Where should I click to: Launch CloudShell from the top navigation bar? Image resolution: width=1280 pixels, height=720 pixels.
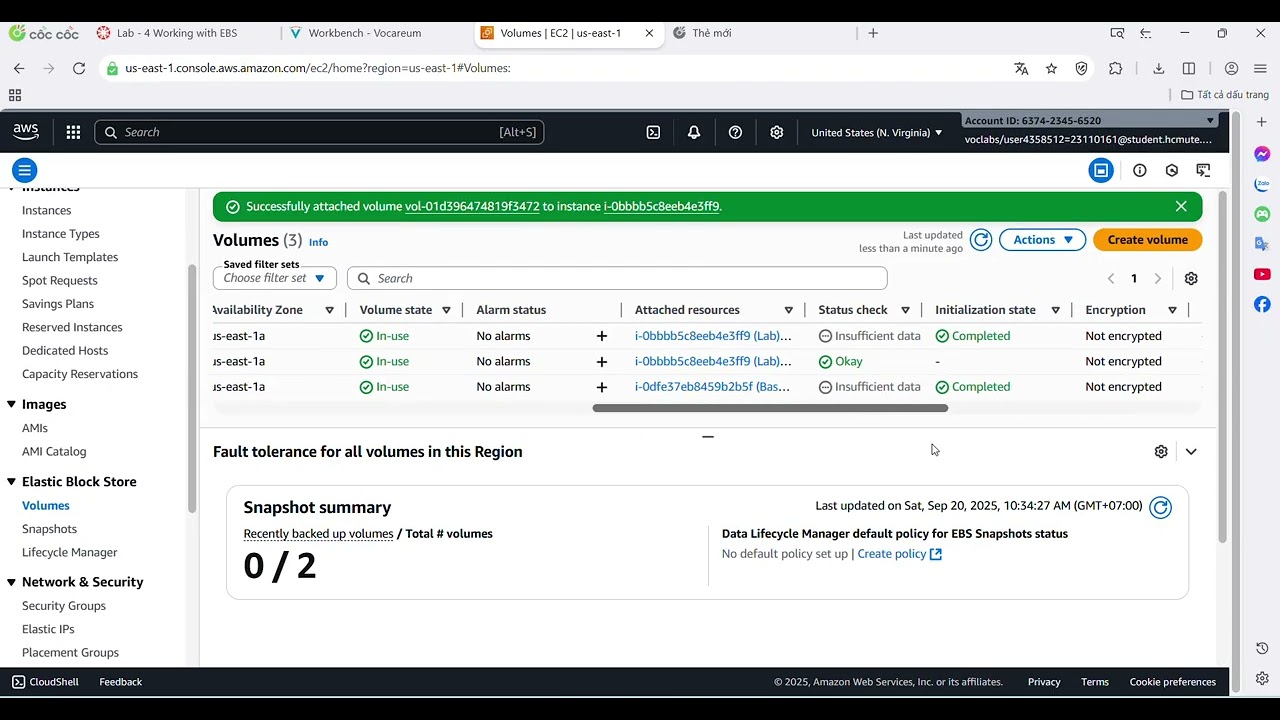[653, 132]
